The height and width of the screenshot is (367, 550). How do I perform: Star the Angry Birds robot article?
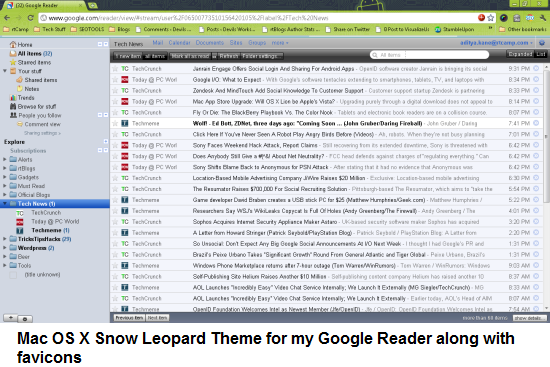[x=115, y=134]
